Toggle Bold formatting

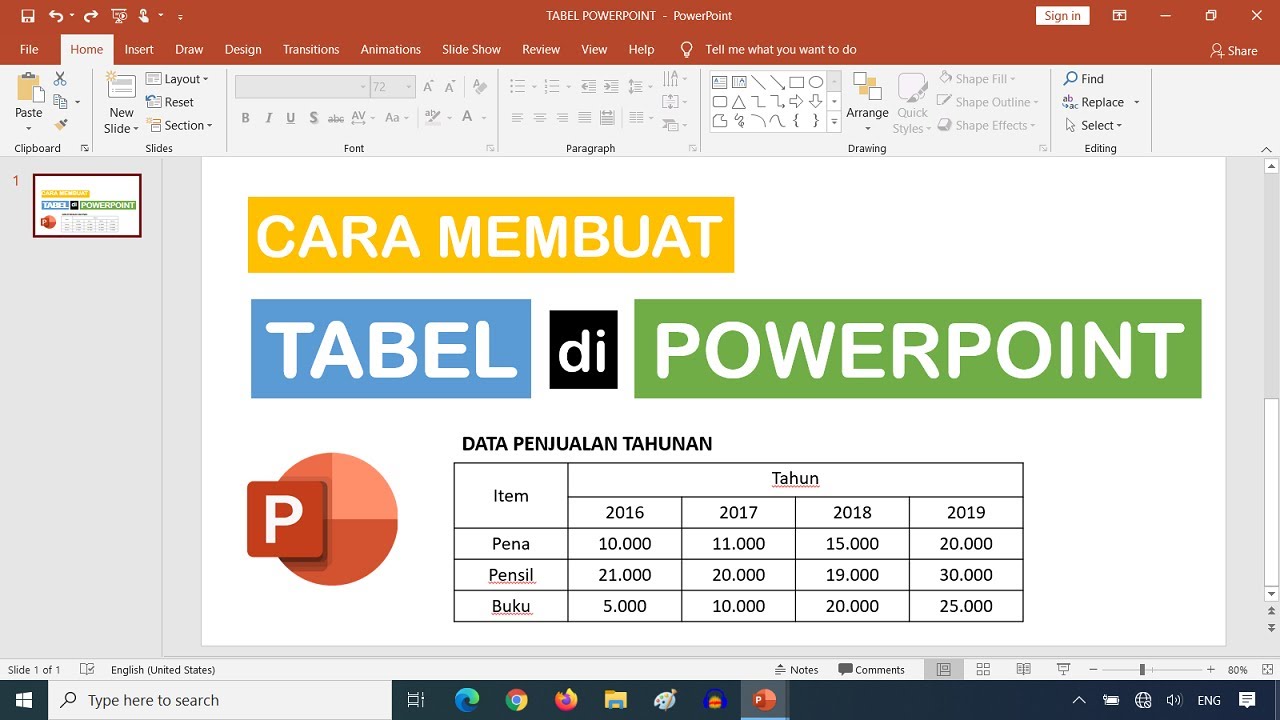pos(245,118)
